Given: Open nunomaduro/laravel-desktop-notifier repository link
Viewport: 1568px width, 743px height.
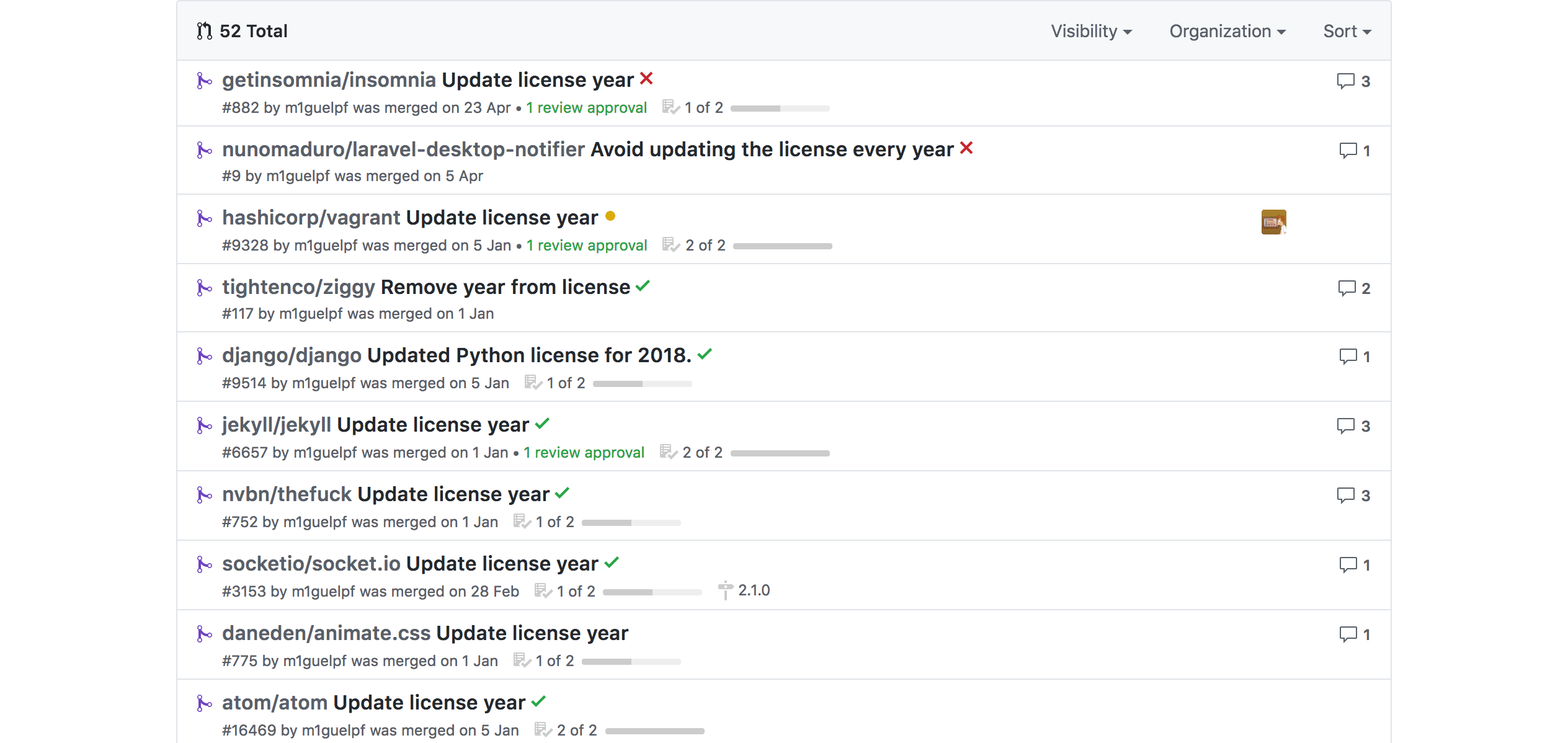Looking at the screenshot, I should 403,149.
